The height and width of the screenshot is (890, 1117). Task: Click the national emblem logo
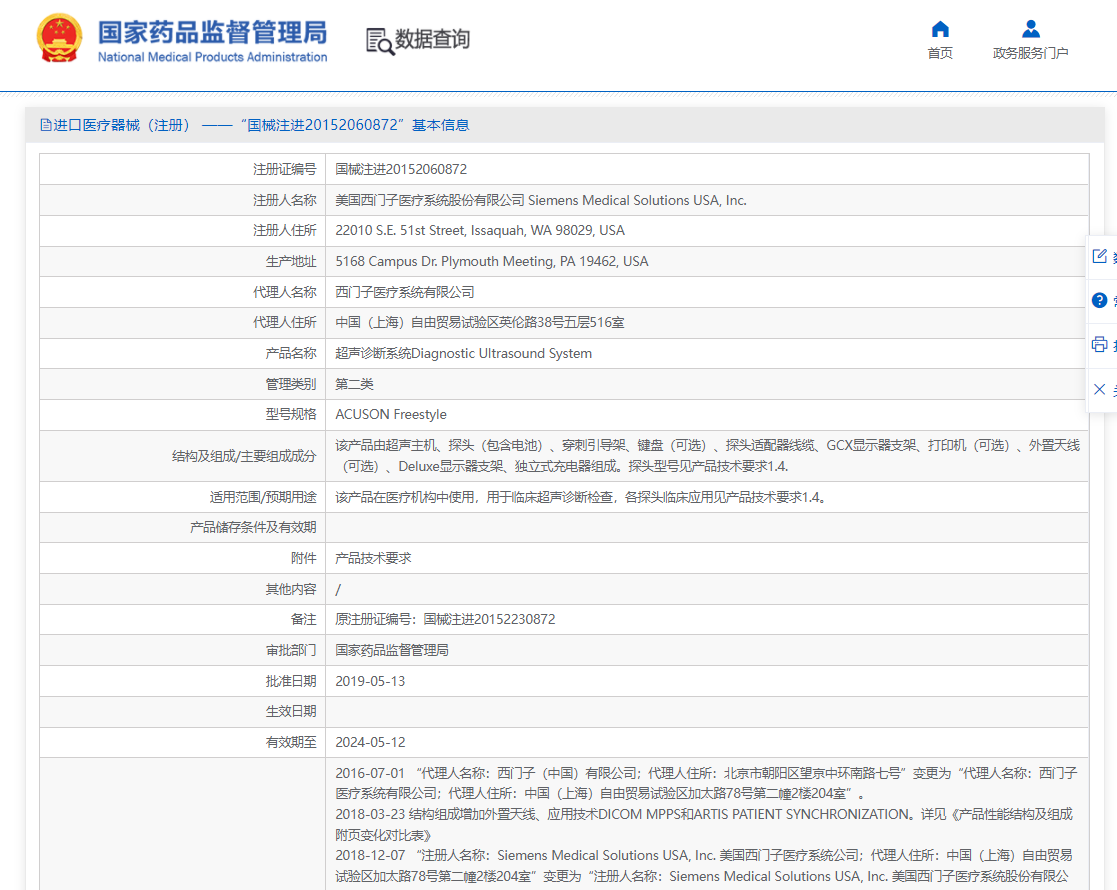59,38
